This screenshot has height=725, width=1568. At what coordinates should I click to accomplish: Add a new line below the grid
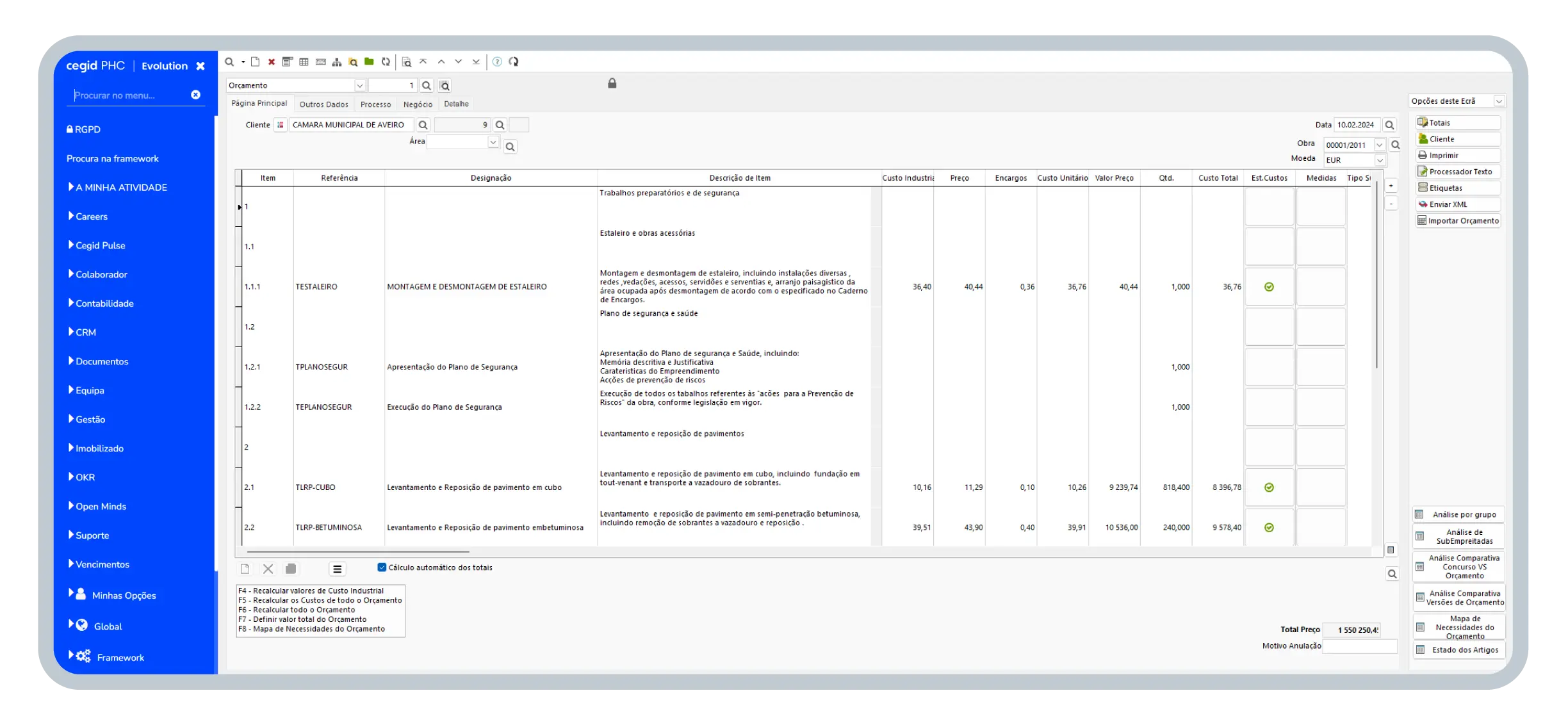click(245, 569)
